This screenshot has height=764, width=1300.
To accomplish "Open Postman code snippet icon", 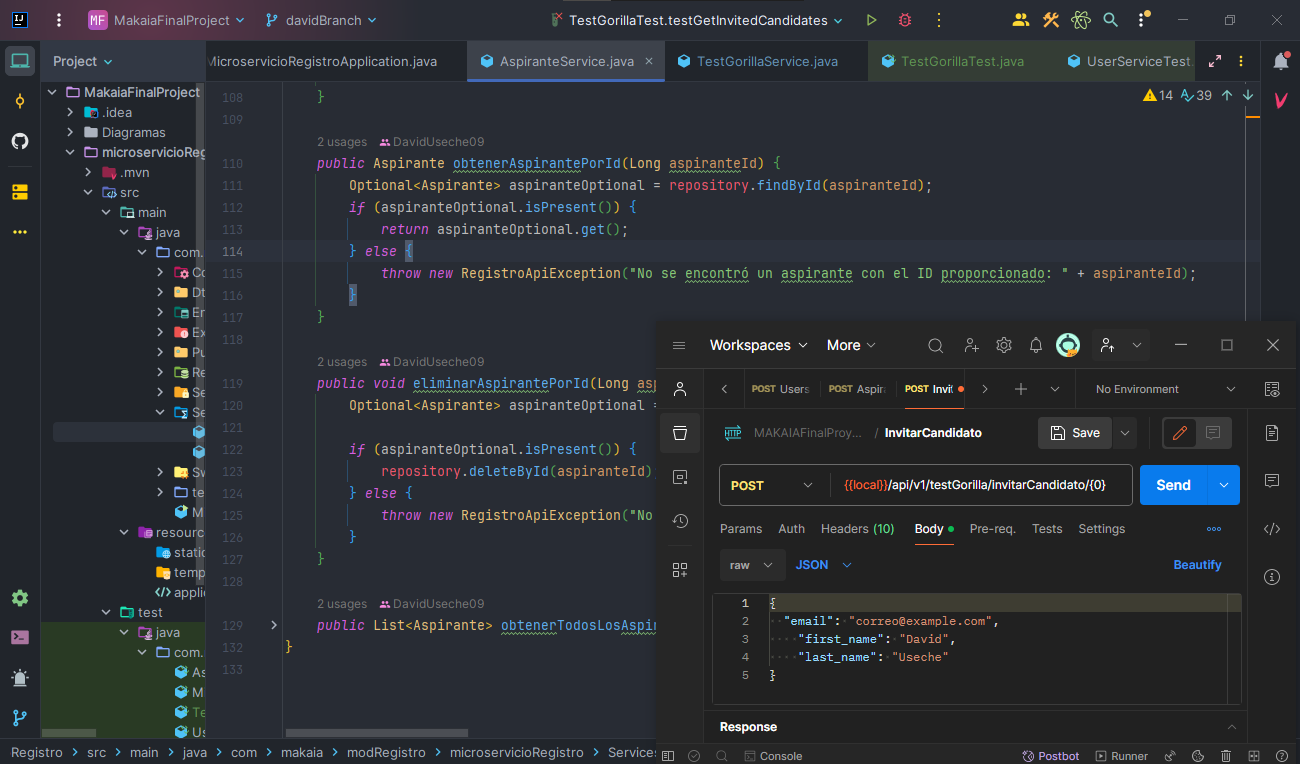I will (1272, 529).
